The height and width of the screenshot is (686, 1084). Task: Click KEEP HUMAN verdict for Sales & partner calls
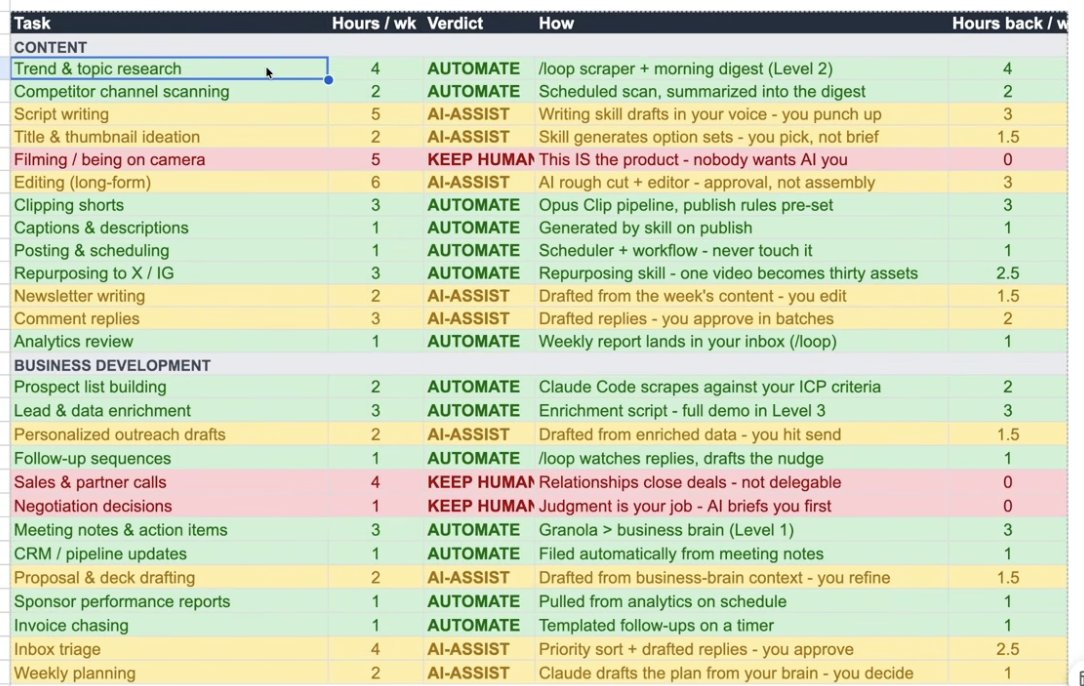(x=478, y=482)
